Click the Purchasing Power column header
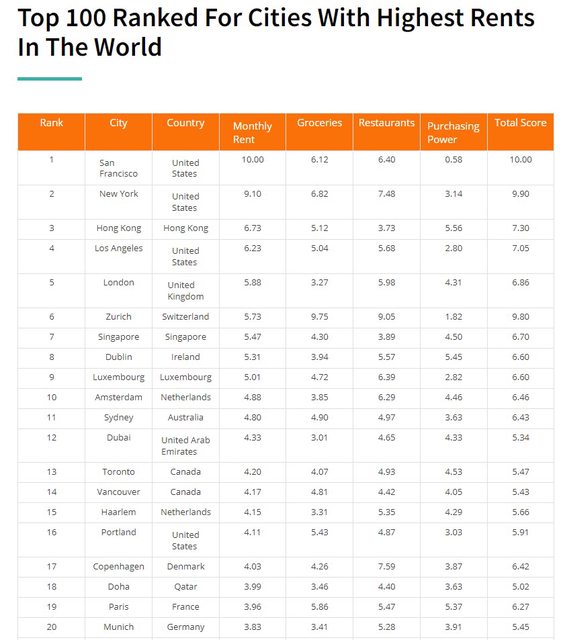Image resolution: width=563 pixels, height=640 pixels. [453, 132]
